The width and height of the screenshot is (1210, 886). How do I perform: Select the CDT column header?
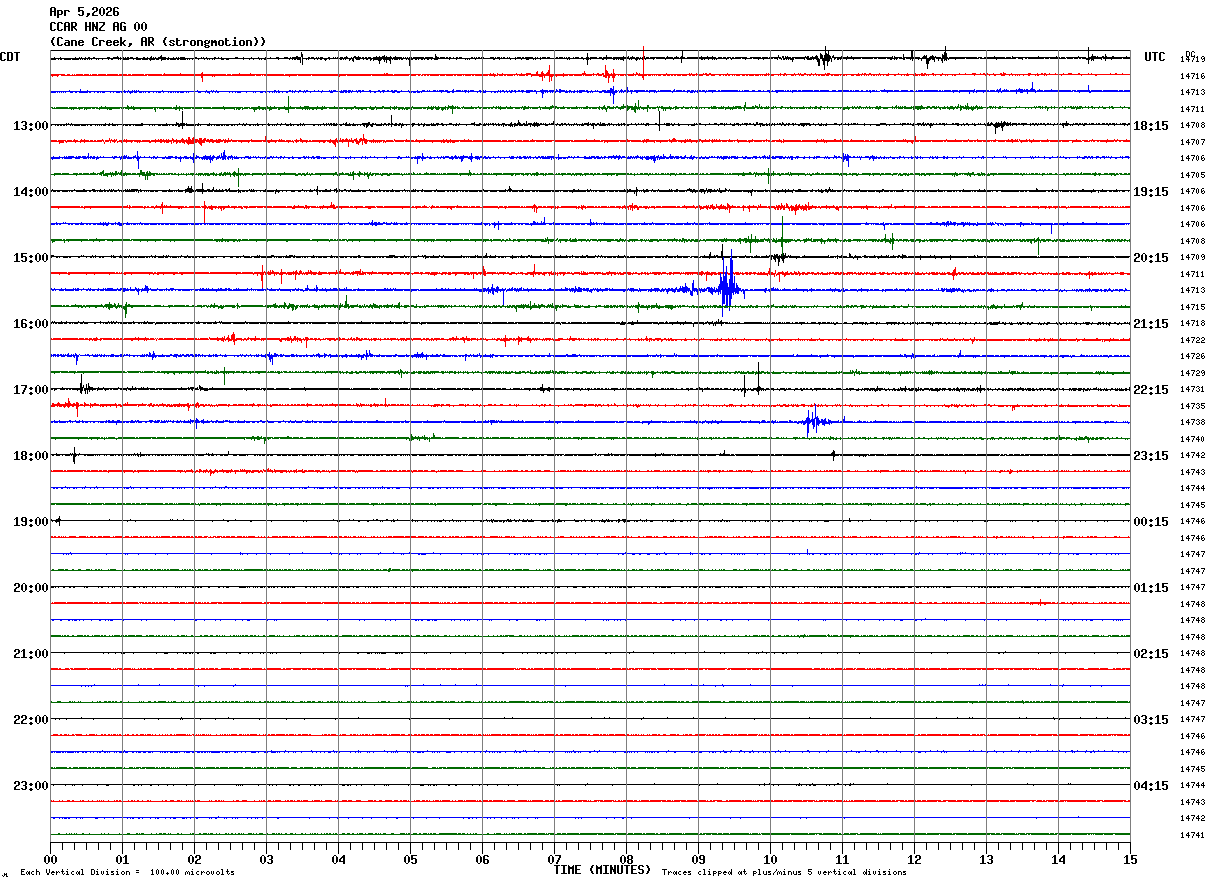[x=11, y=57]
